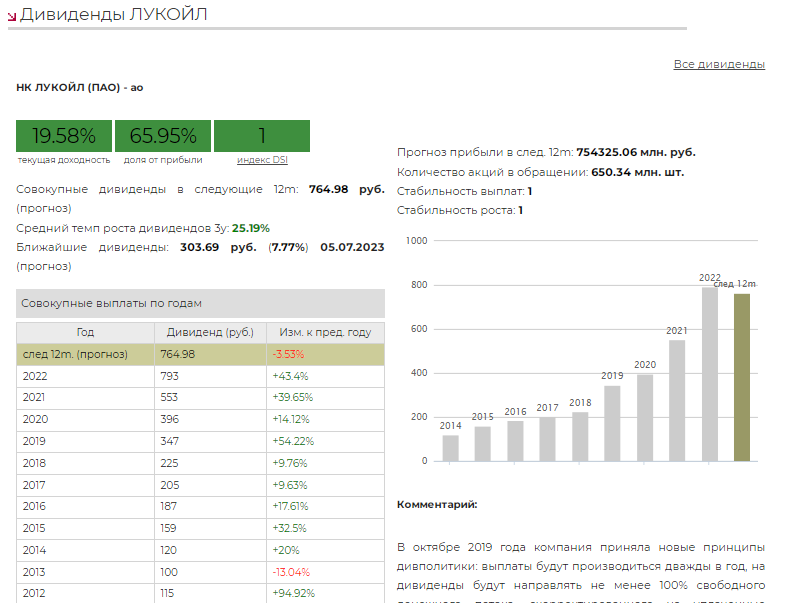Click the 225 dividend value
Image resolution: width=799 pixels, height=603 pixels.
tap(169, 463)
